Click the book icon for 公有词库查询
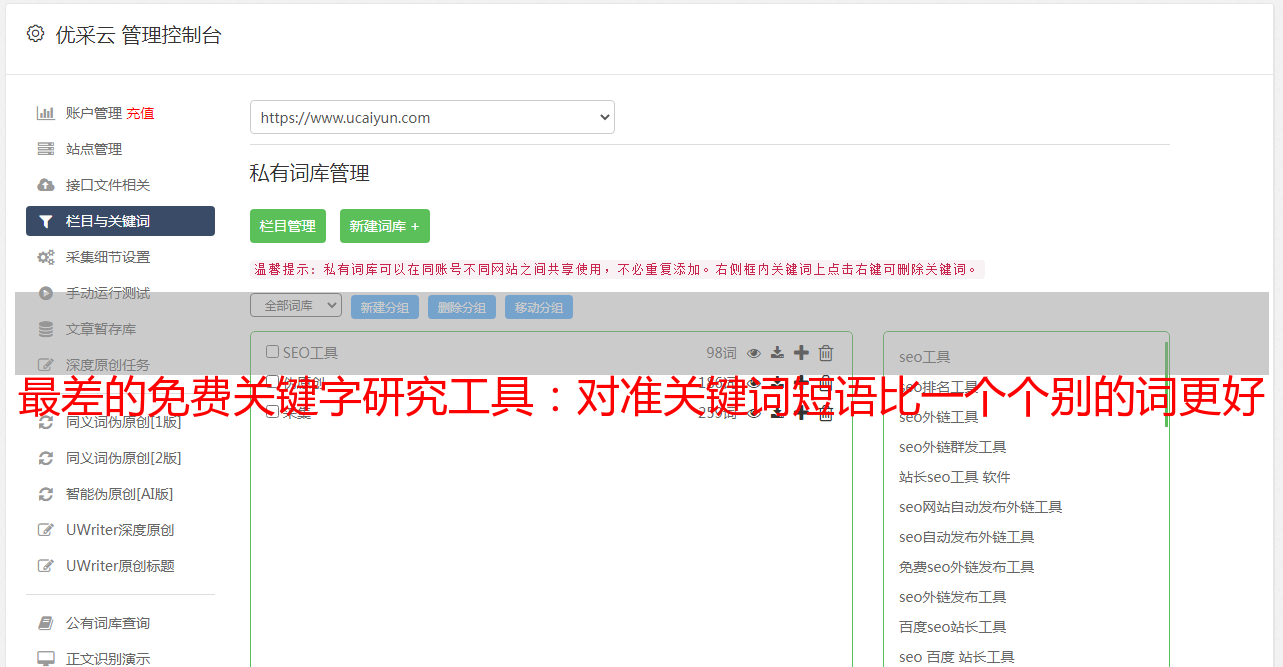Image resolution: width=1283 pixels, height=667 pixels. [x=45, y=623]
